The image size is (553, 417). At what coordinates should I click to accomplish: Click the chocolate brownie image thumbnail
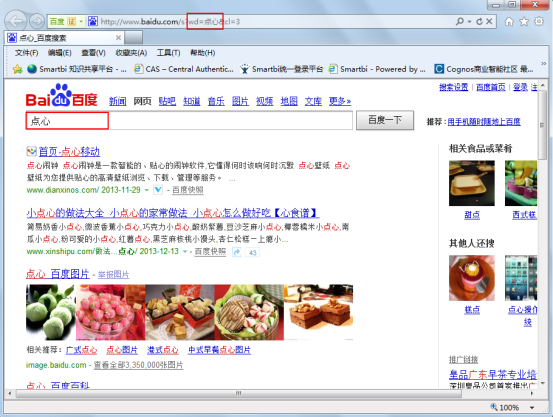point(318,312)
